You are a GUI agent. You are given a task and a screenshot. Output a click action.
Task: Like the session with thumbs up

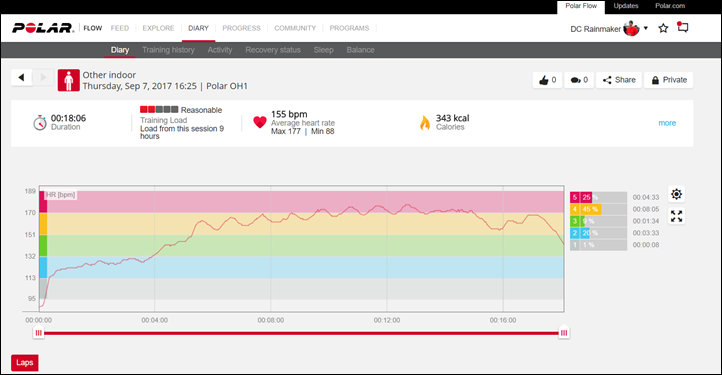click(x=547, y=80)
